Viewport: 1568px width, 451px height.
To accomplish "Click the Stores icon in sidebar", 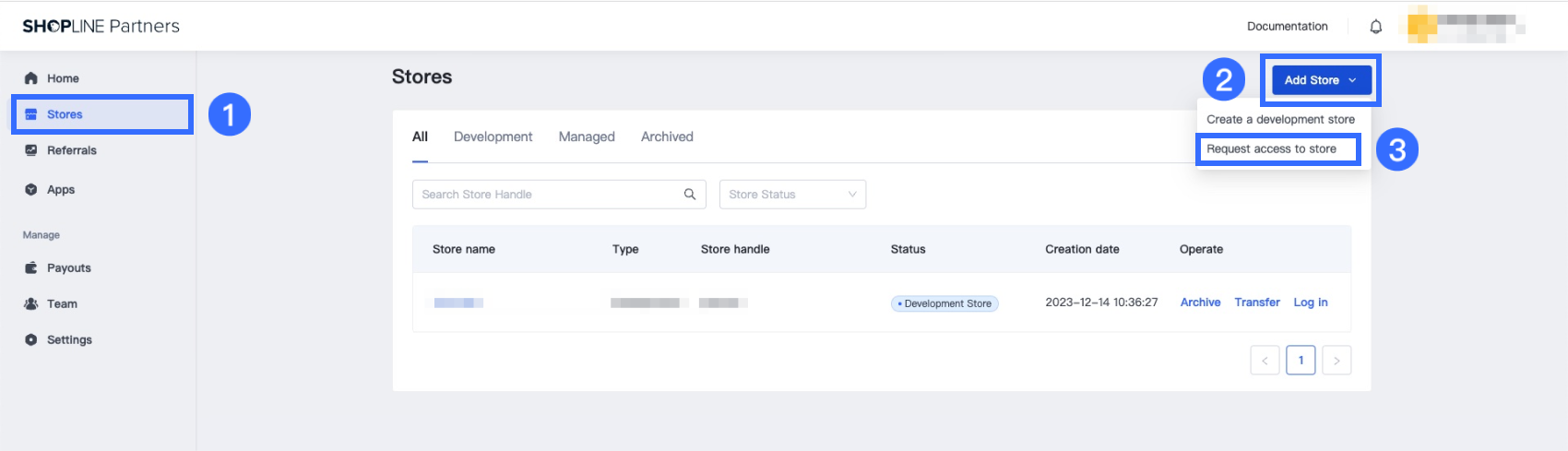I will (x=31, y=114).
